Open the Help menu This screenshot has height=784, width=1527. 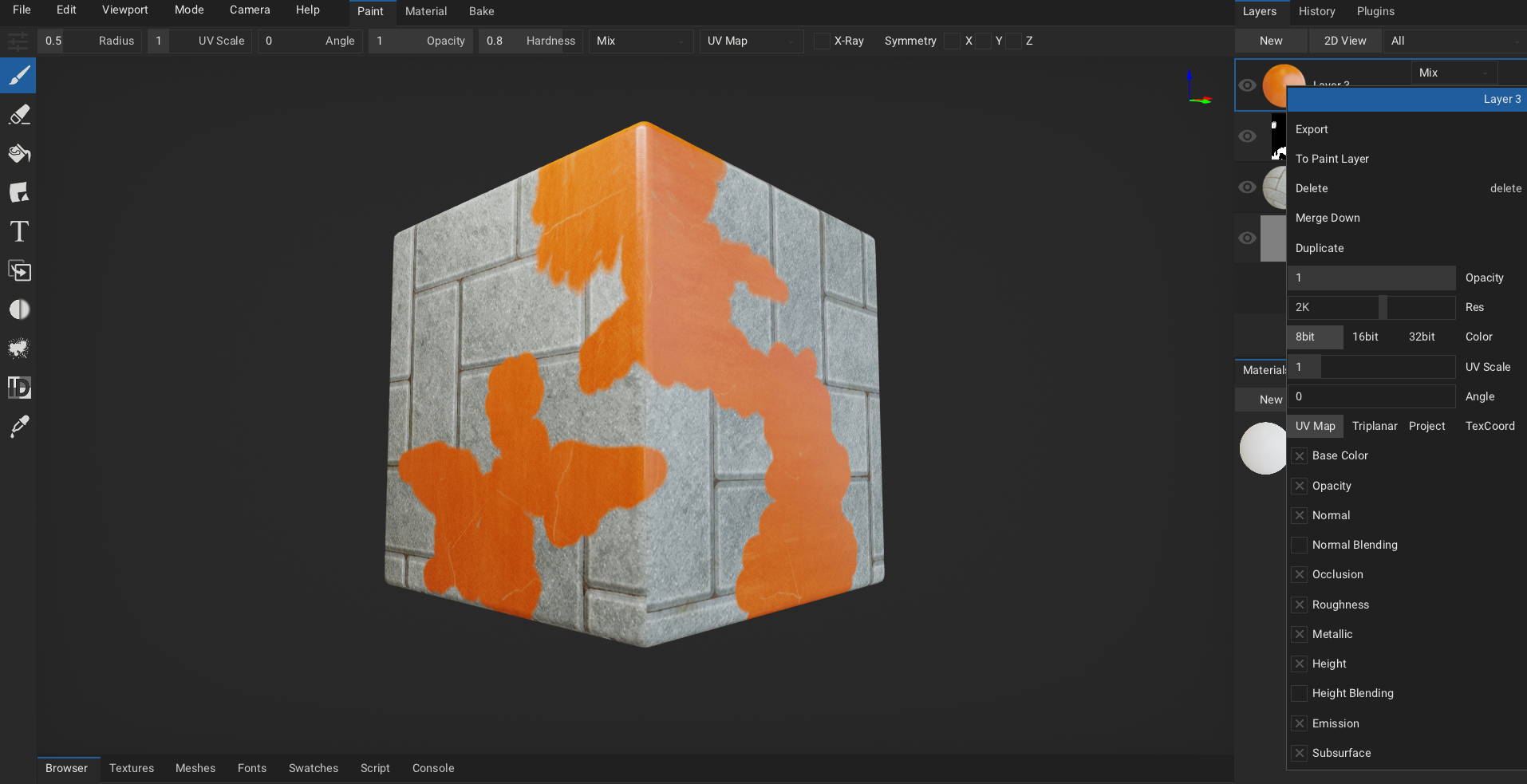[307, 10]
